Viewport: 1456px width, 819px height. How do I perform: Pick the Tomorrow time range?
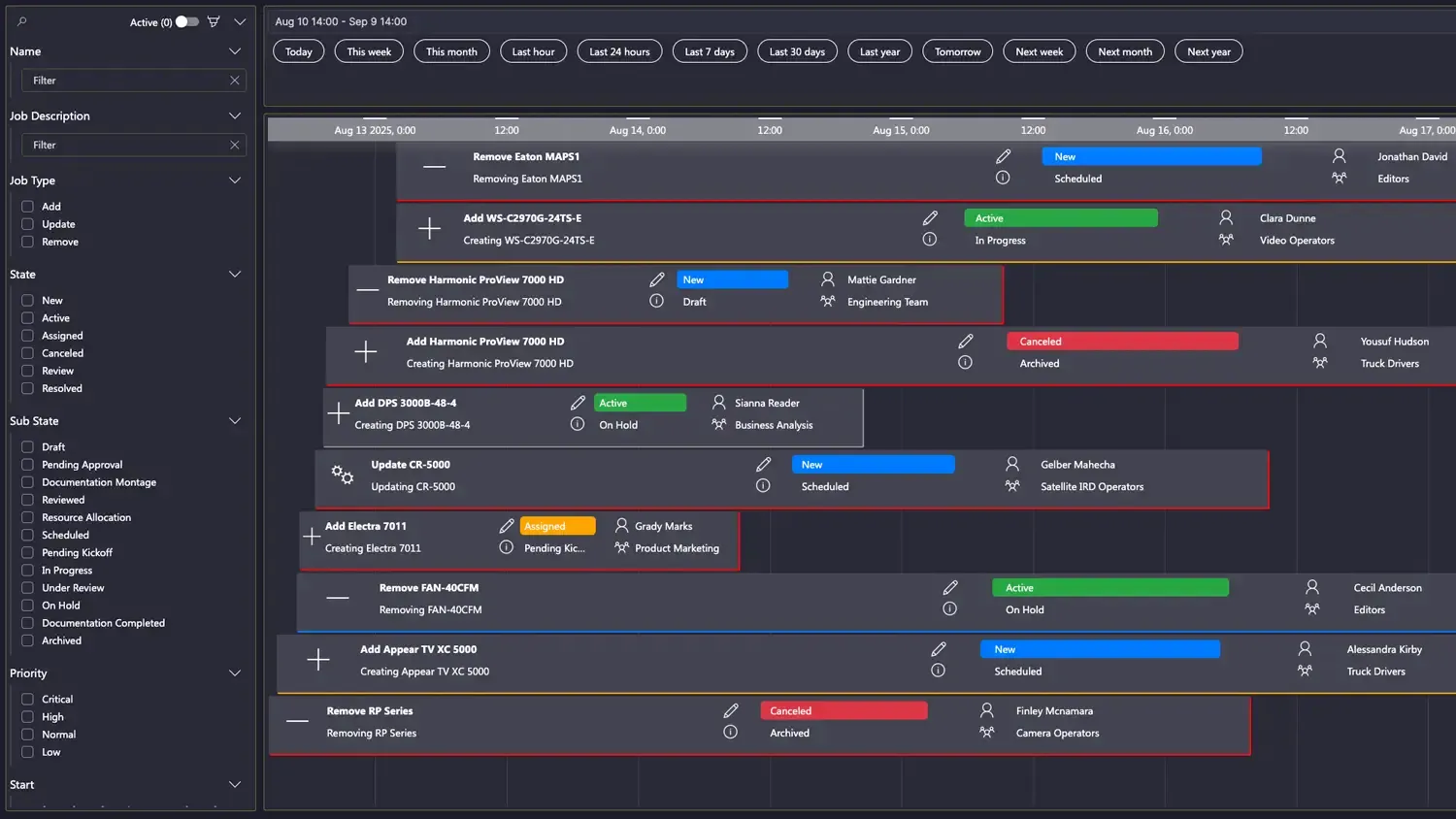pos(958,51)
